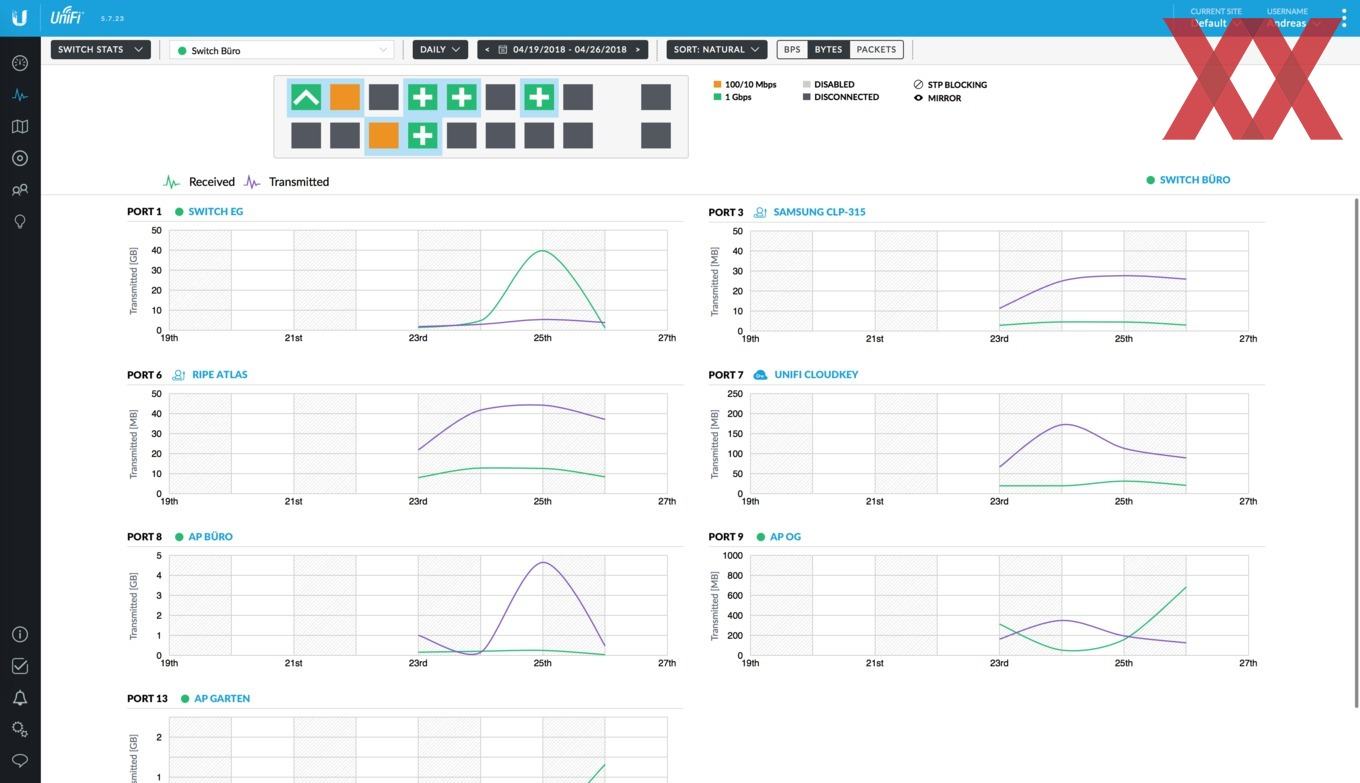The width and height of the screenshot is (1360, 783).
Task: Click the green 1 Gbps legend swatch
Action: click(x=717, y=97)
